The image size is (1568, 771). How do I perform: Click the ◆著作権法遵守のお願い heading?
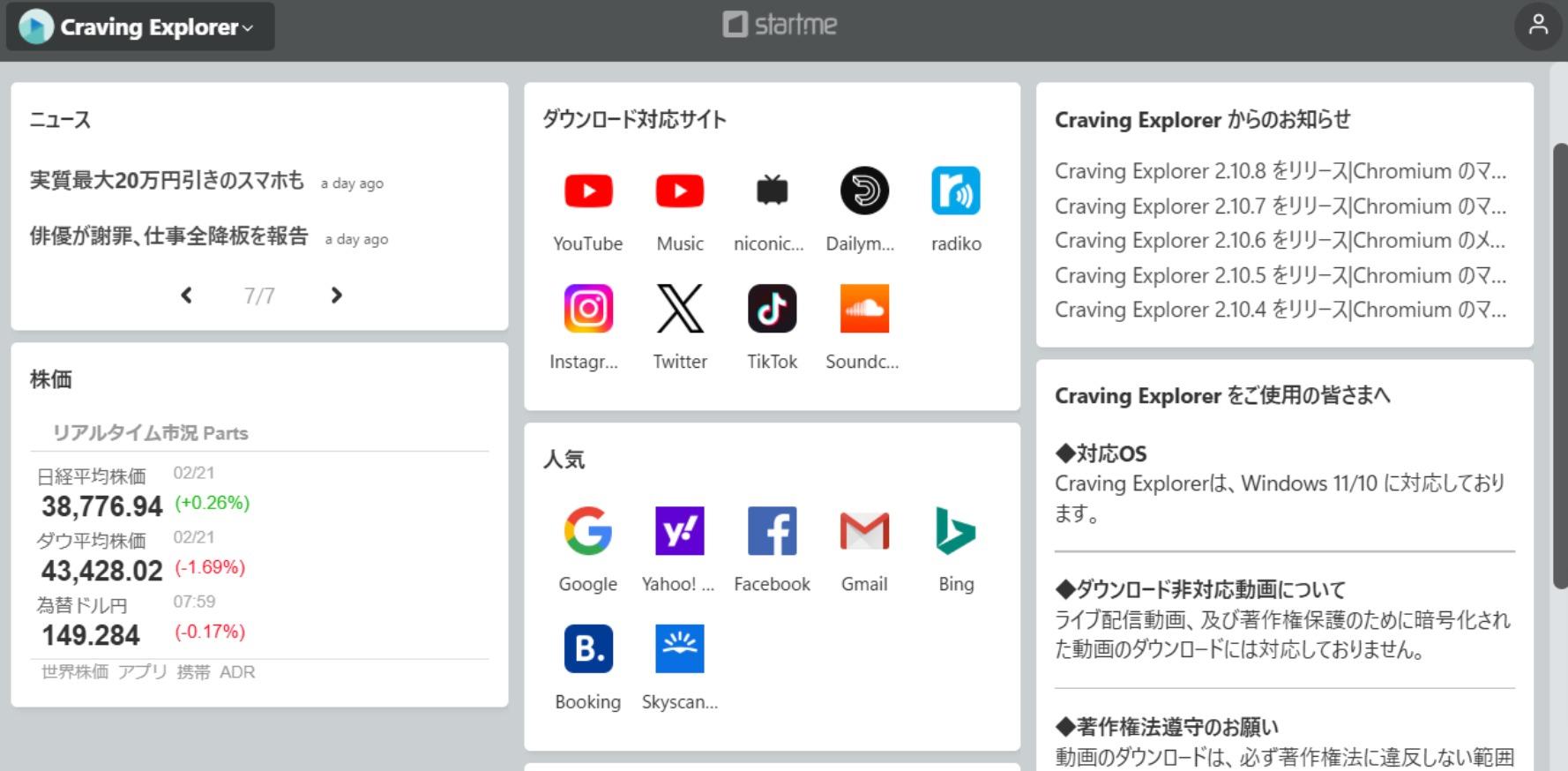point(1167,727)
